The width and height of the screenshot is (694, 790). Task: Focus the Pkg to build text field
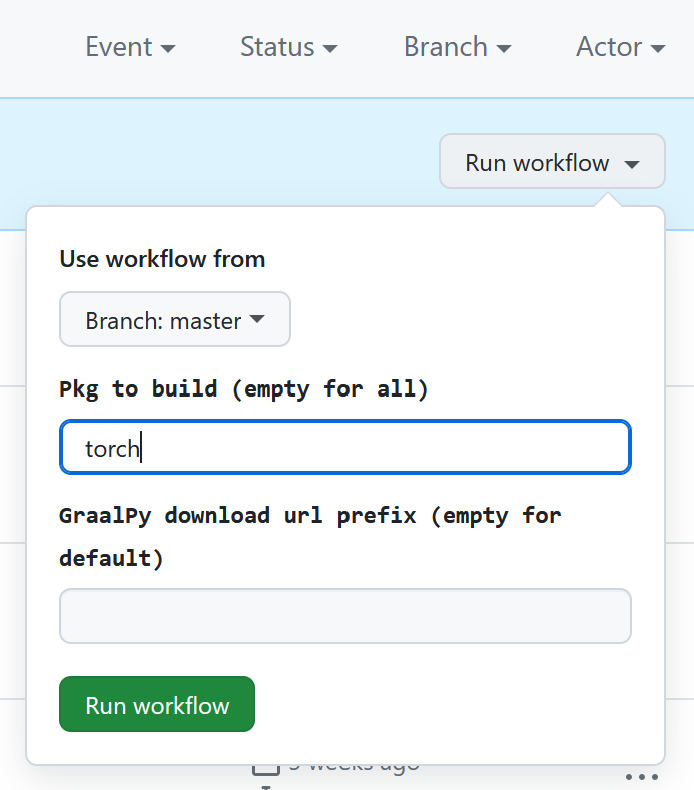345,448
